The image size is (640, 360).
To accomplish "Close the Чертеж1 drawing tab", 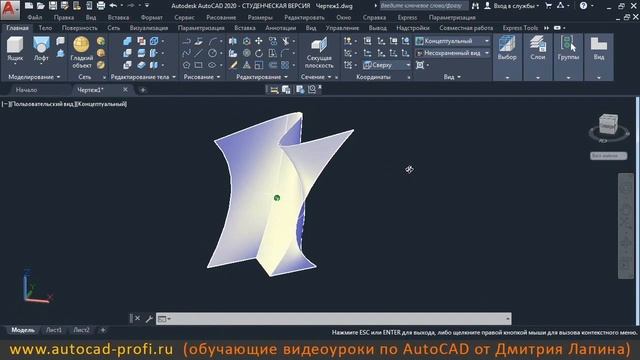I will tap(125, 89).
